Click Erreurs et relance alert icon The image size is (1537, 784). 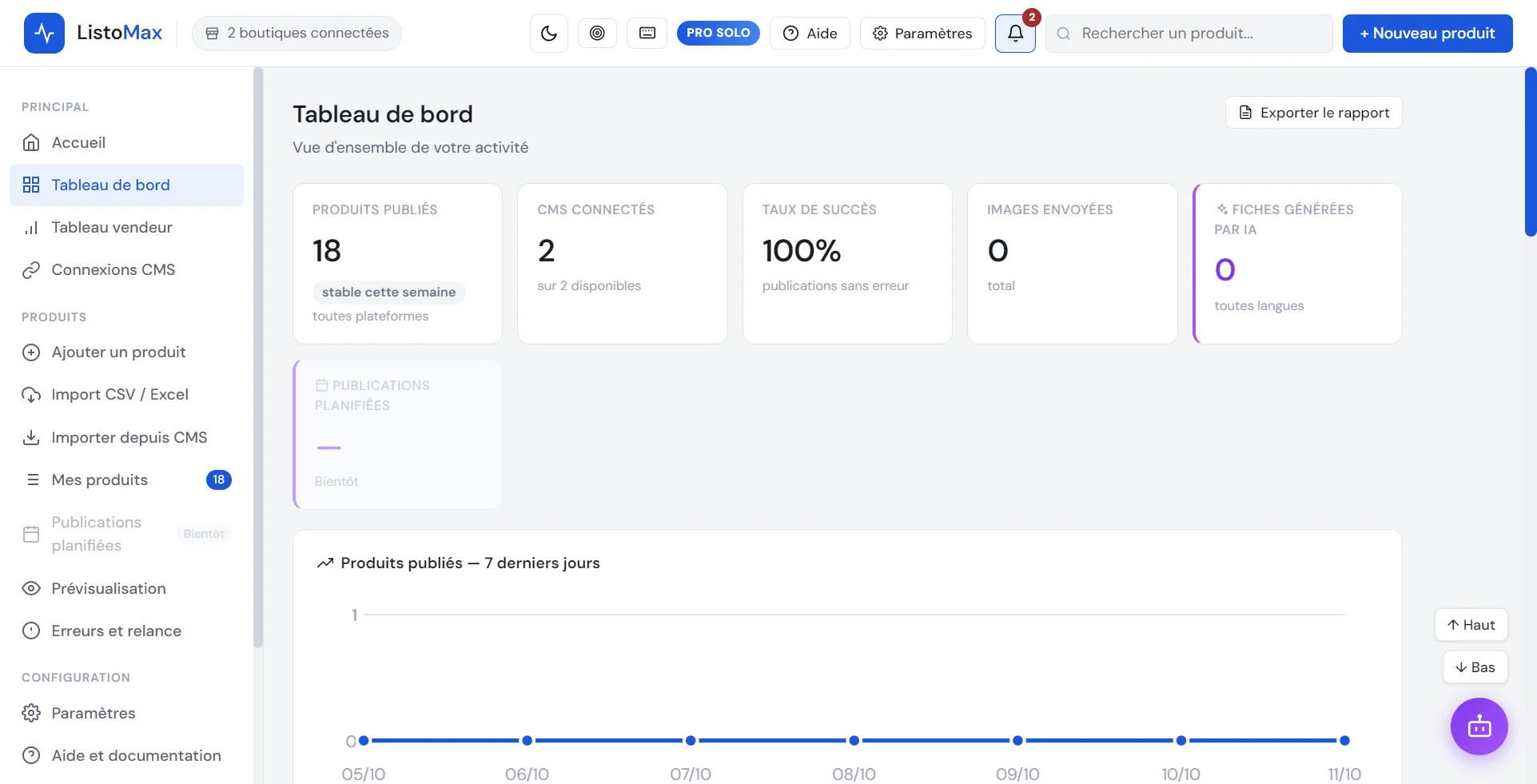[31, 631]
